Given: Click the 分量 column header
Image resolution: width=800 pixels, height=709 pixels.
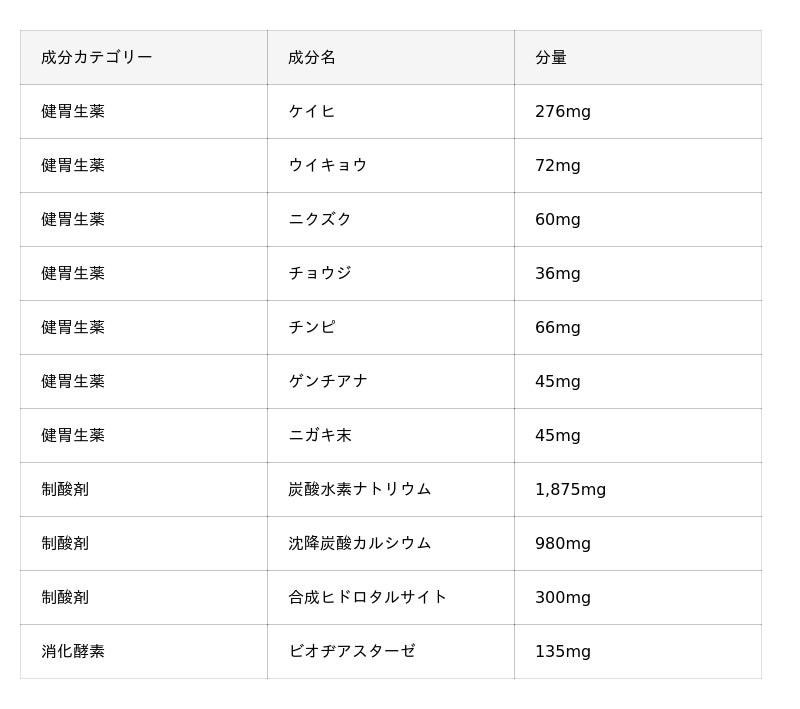Looking at the screenshot, I should coord(551,58).
